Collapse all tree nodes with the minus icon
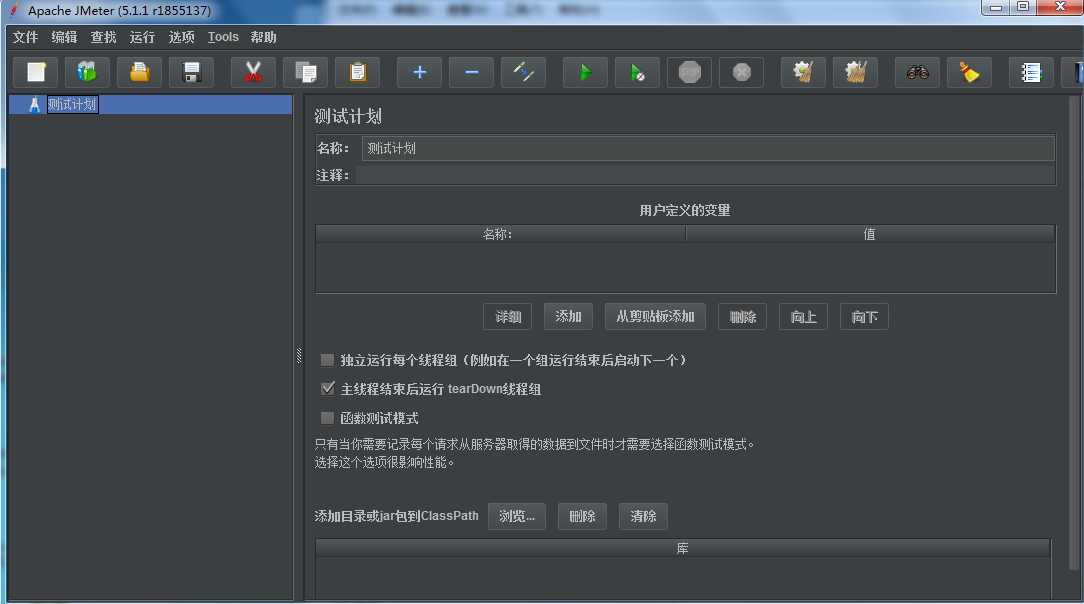1084x604 pixels. [471, 72]
